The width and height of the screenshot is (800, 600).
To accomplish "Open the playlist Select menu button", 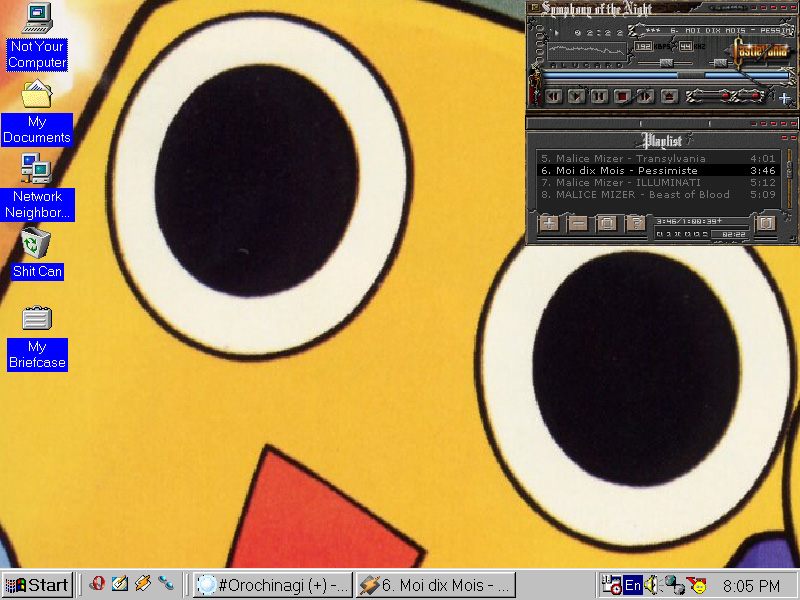I will pos(607,223).
